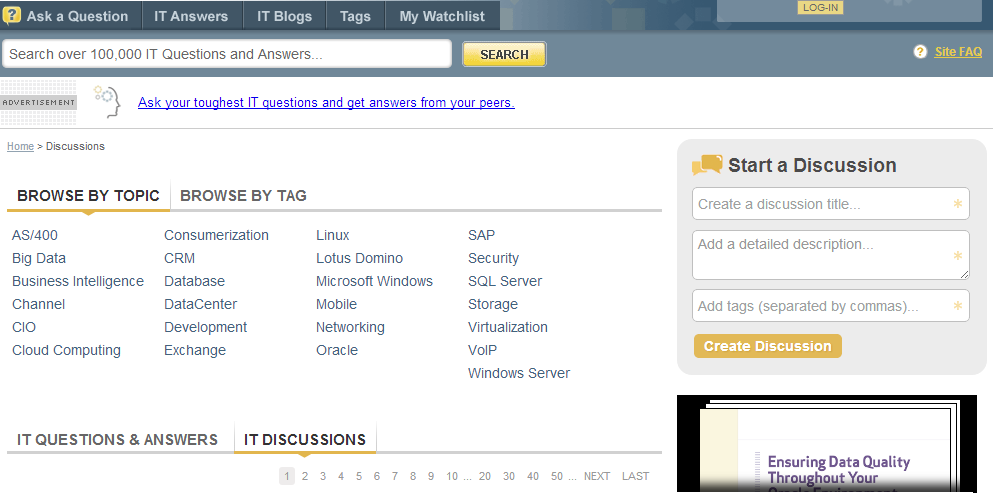Open the Exchange topic
Screen dimensions: 993x493
195,350
